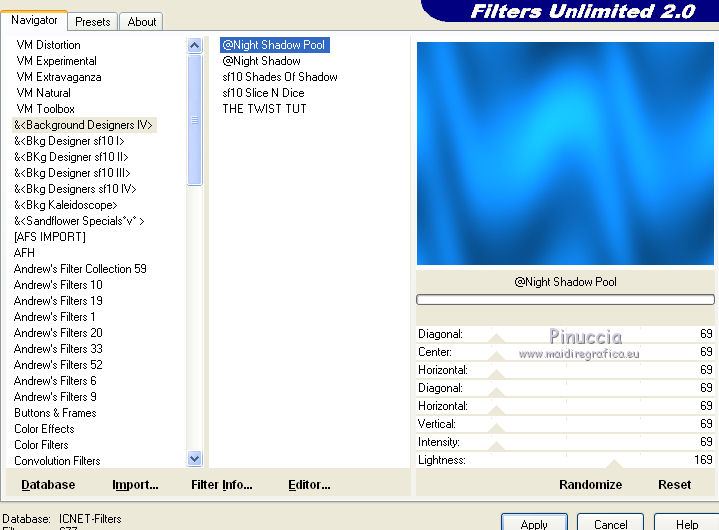Open the About tab
Screen dimensions: 719x530
[x=142, y=22]
